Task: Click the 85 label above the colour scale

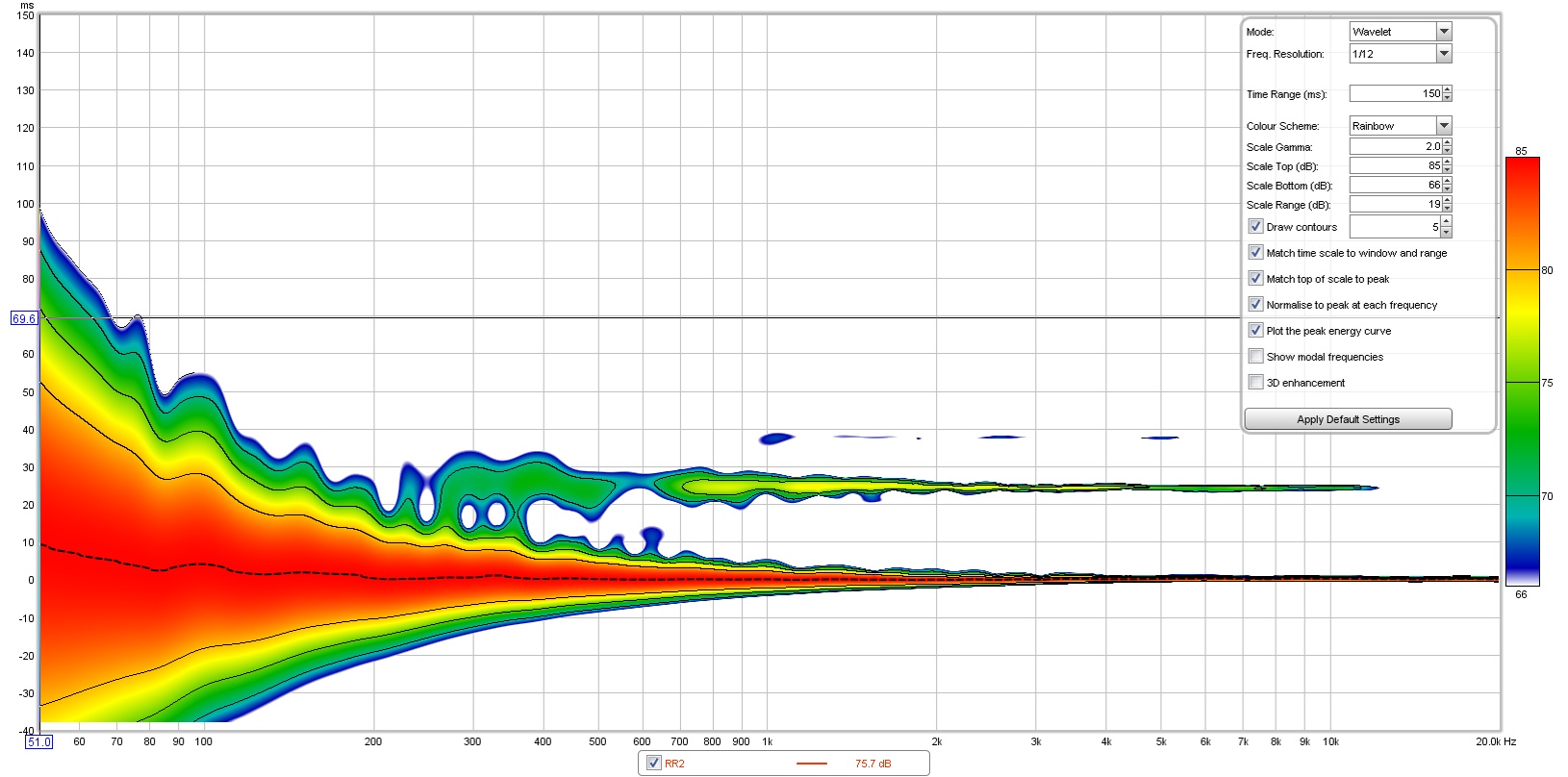Action: [x=1521, y=151]
